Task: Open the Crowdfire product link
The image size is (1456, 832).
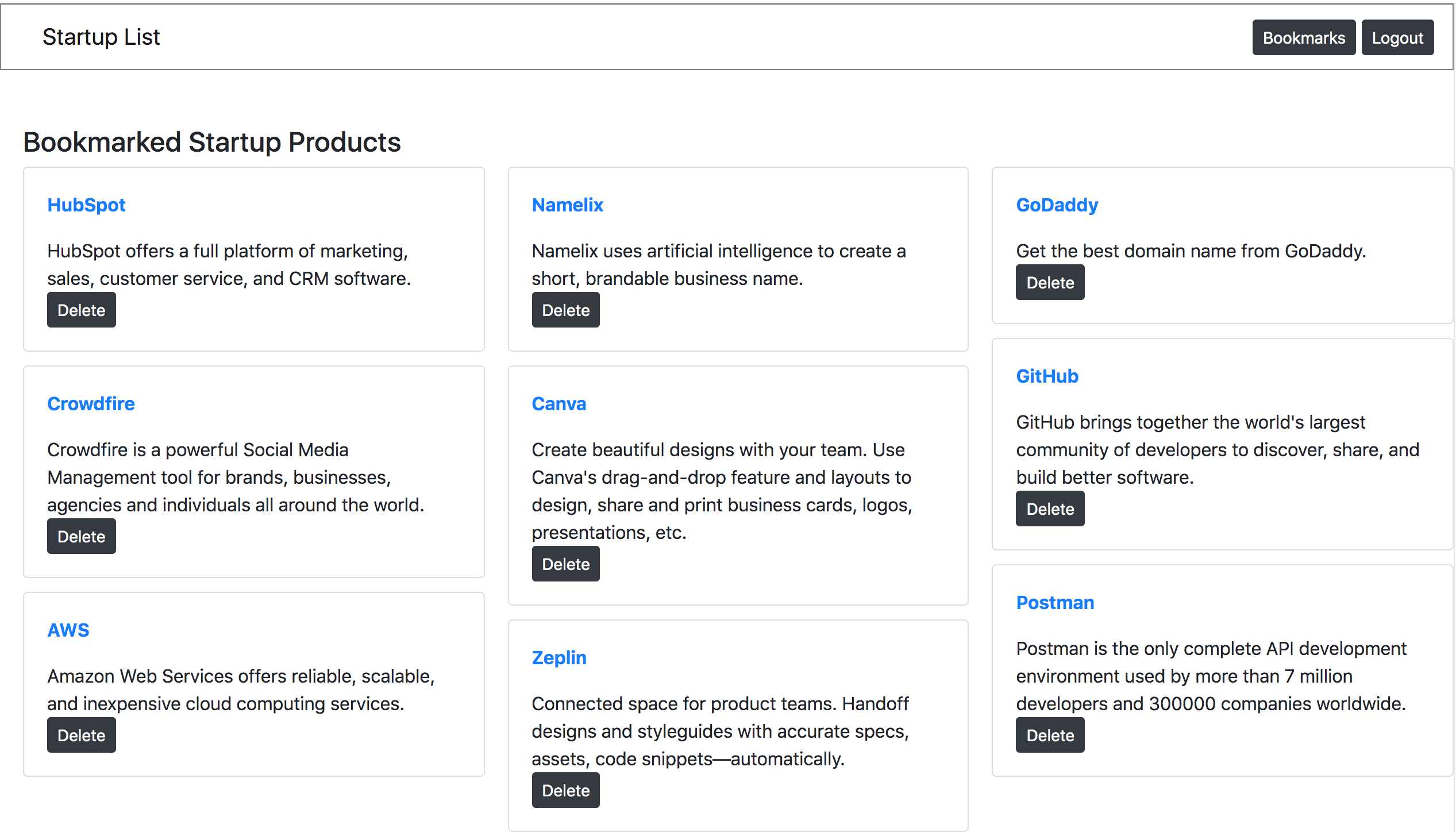Action: coord(91,403)
